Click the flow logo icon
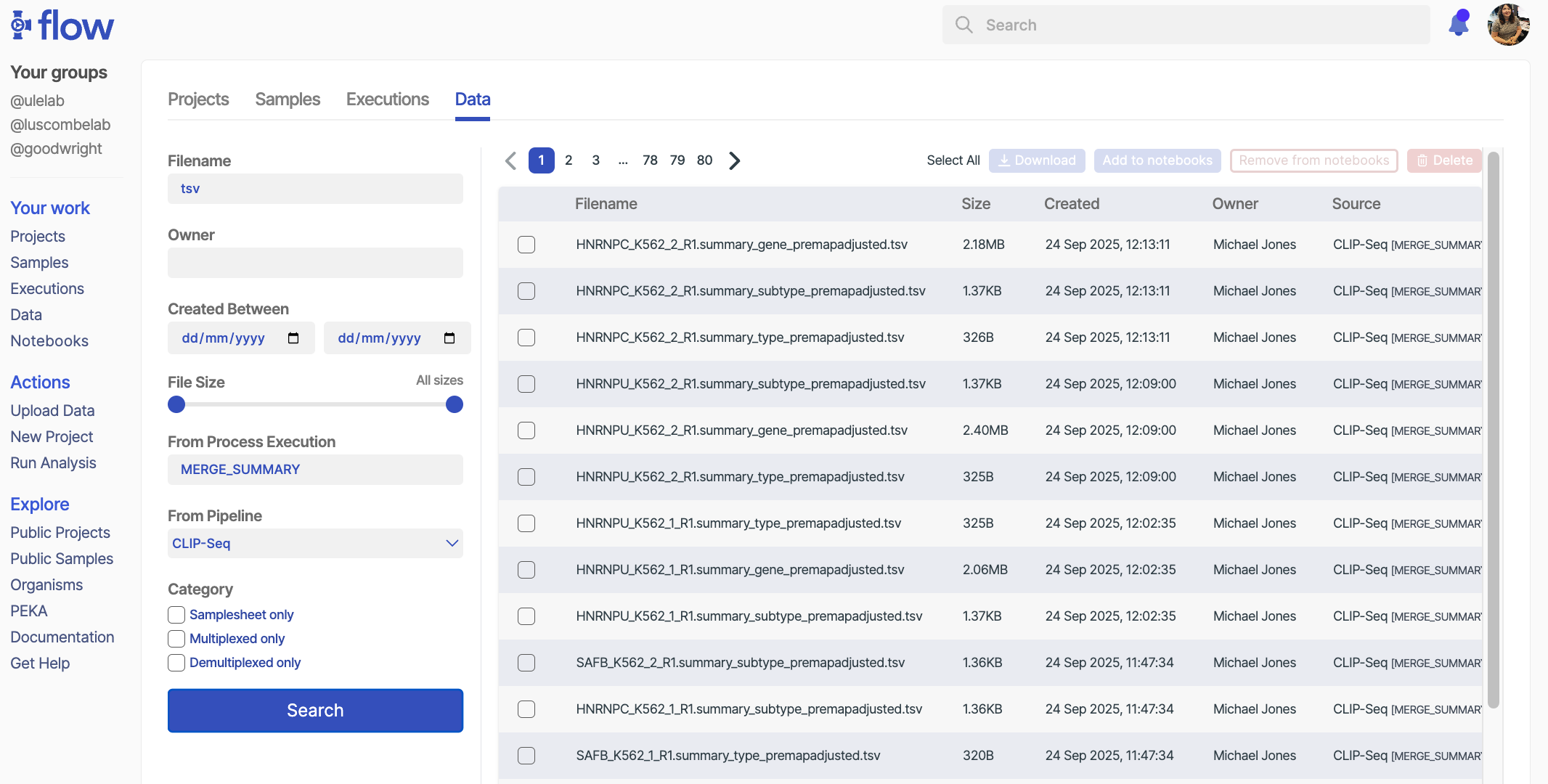Viewport: 1548px width, 784px height. [21, 25]
